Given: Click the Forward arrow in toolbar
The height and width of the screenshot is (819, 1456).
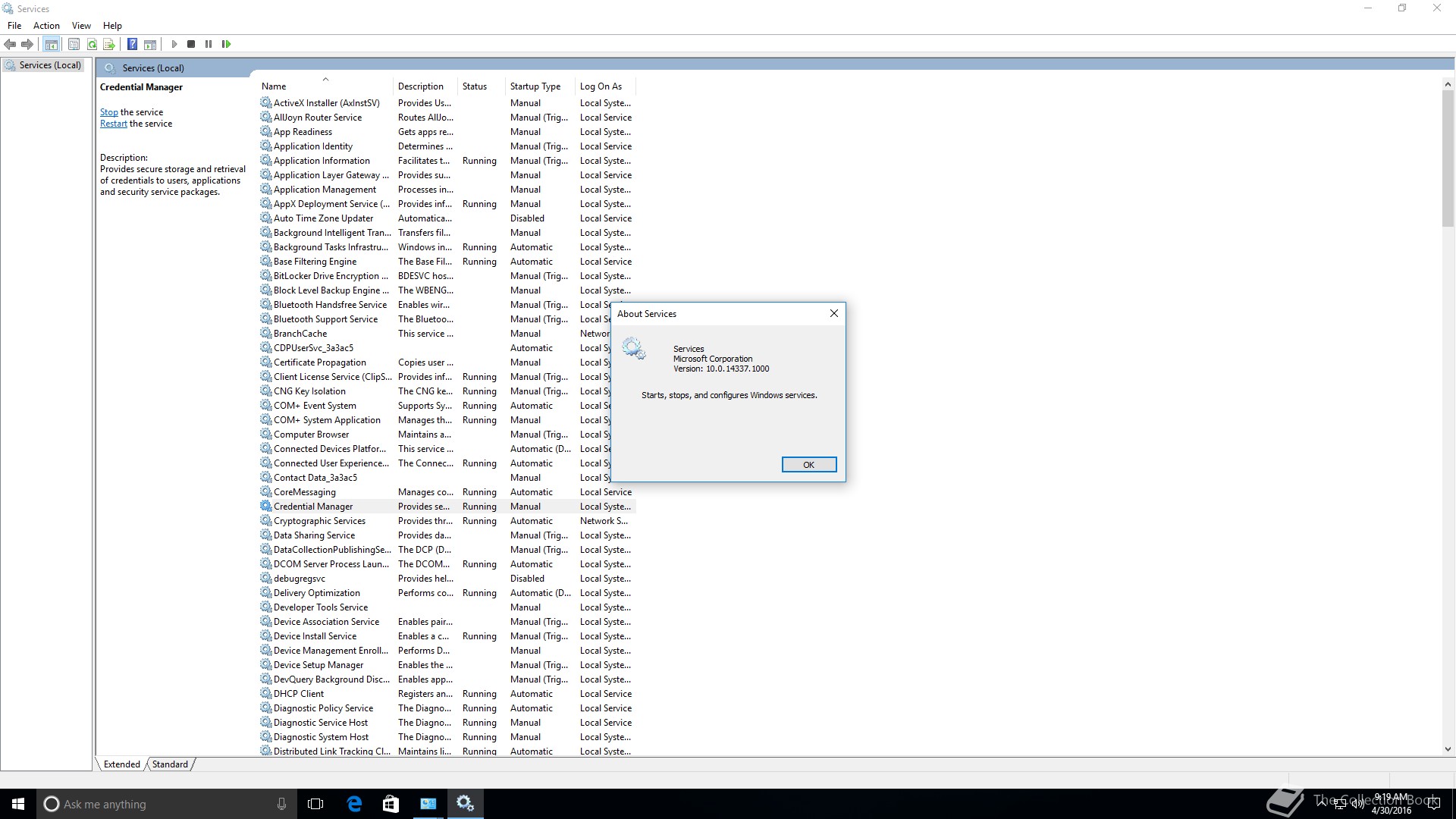Looking at the screenshot, I should pos(27,44).
